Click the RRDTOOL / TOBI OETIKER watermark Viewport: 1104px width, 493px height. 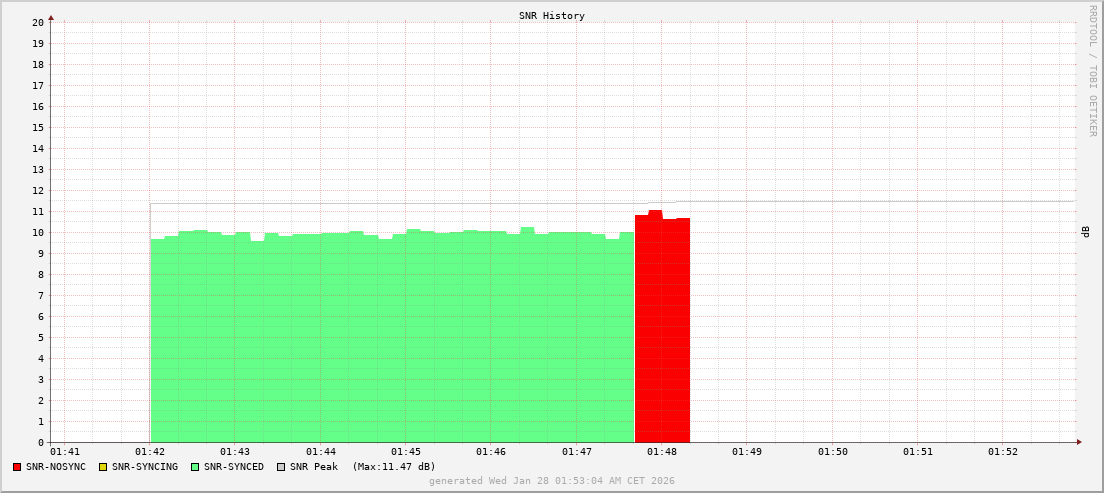[1092, 70]
